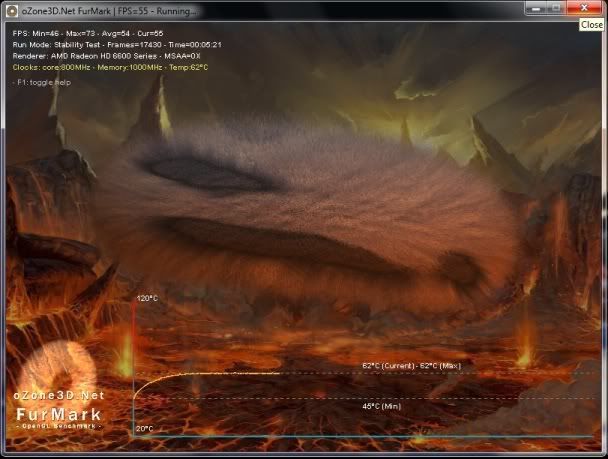This screenshot has width=608, height=459.
Task: Click the '120°C' graph axis label
Action: pyautogui.click(x=147, y=298)
